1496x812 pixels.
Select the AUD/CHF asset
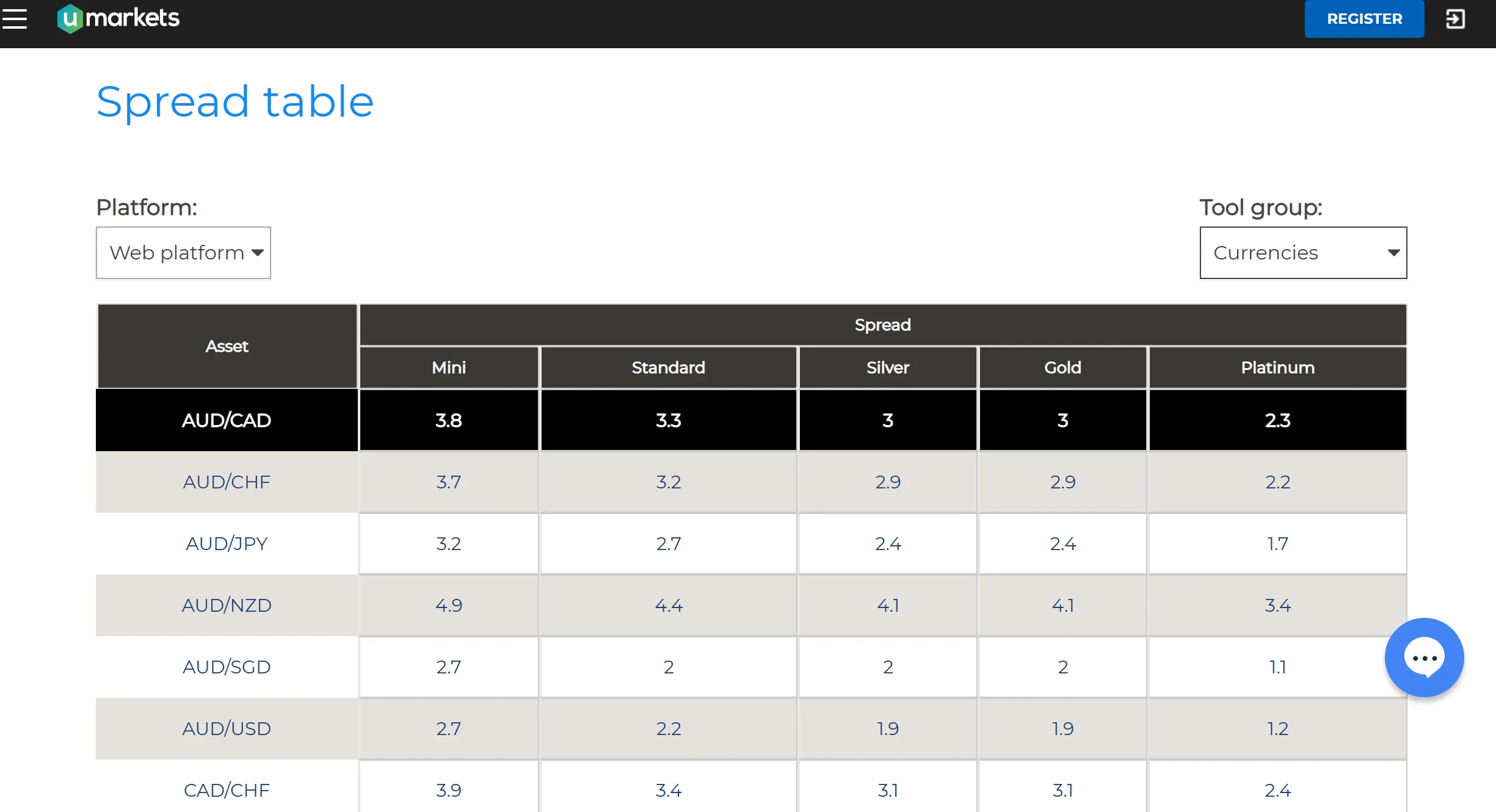pos(227,482)
